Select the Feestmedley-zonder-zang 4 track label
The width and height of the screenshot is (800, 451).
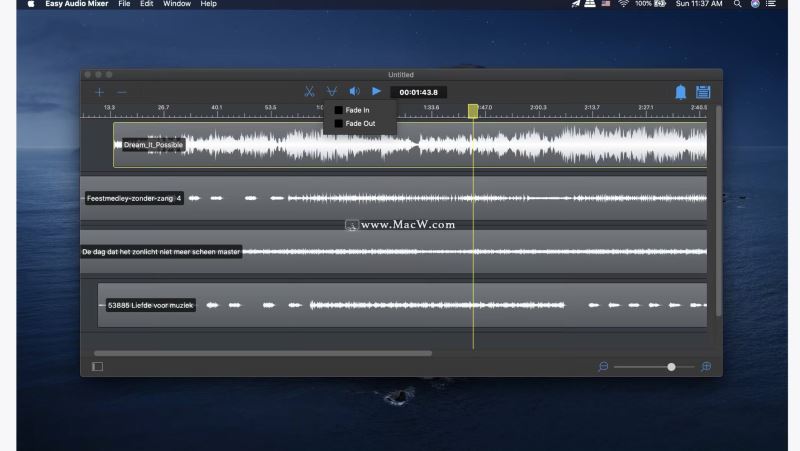[x=134, y=198]
